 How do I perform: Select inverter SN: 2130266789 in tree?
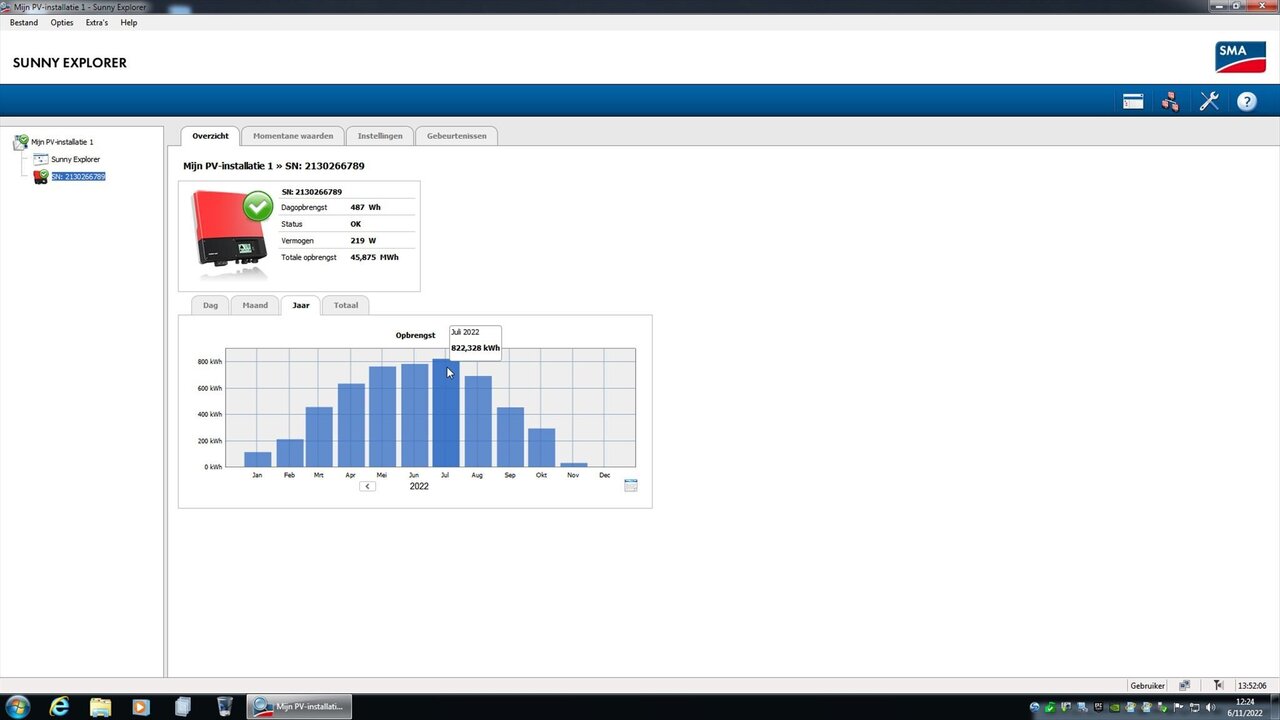click(78, 176)
